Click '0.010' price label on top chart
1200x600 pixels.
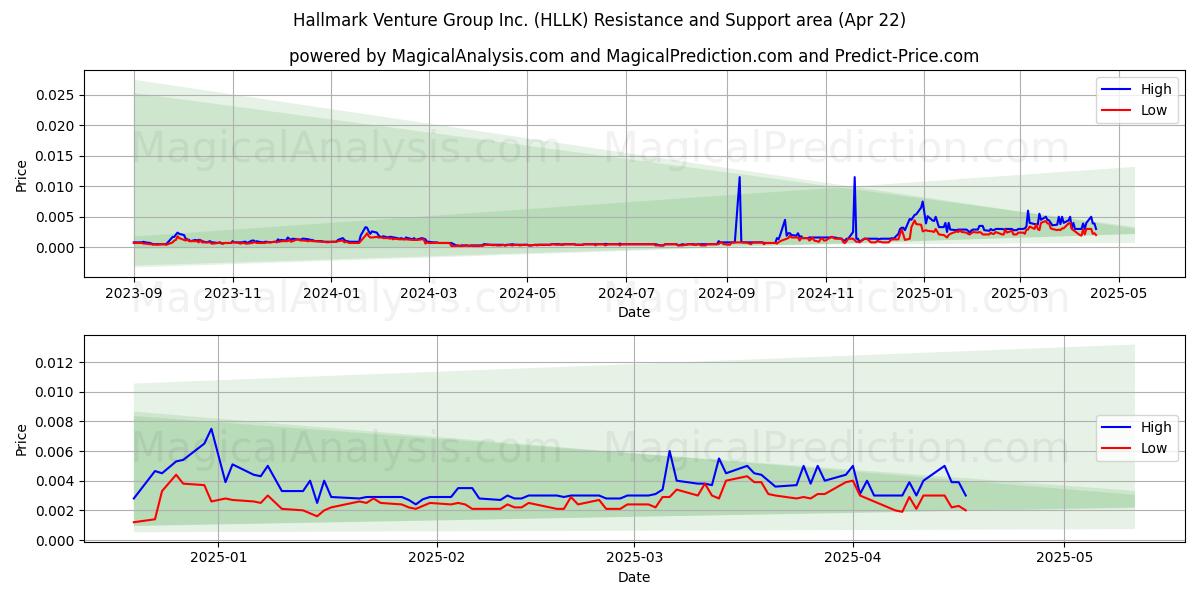tap(57, 187)
